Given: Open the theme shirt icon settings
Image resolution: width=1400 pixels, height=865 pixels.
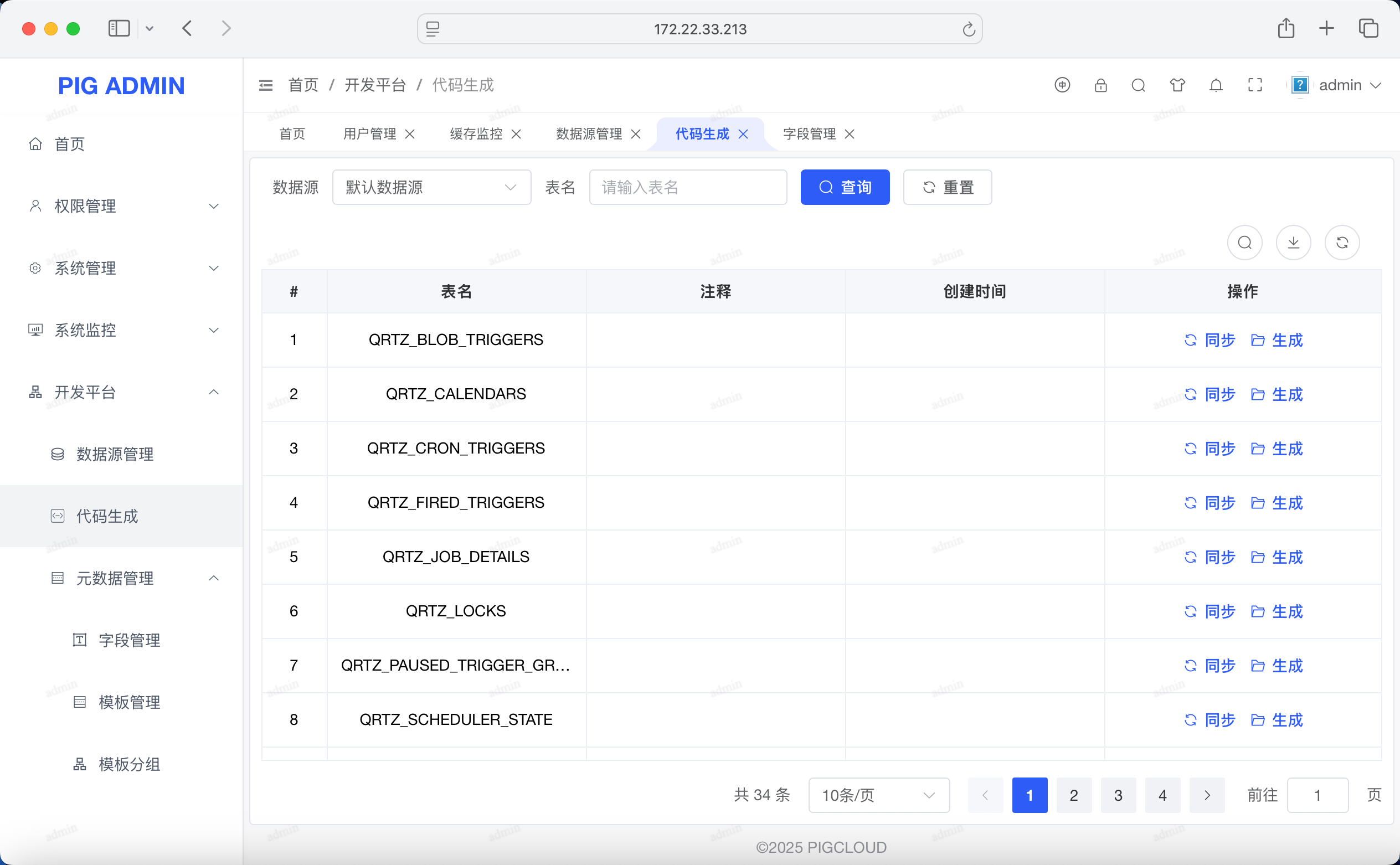Looking at the screenshot, I should pos(1177,85).
